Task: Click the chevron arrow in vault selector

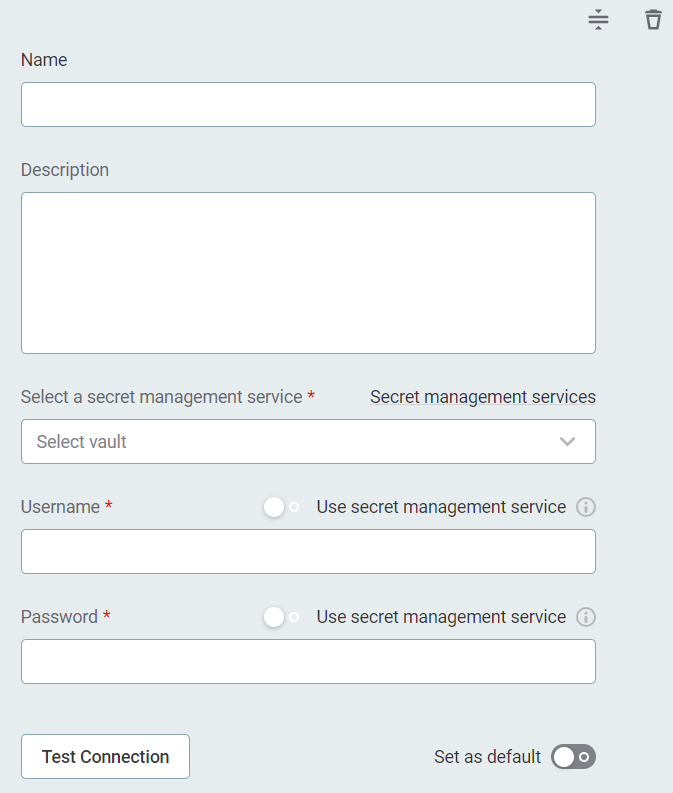Action: [x=567, y=442]
